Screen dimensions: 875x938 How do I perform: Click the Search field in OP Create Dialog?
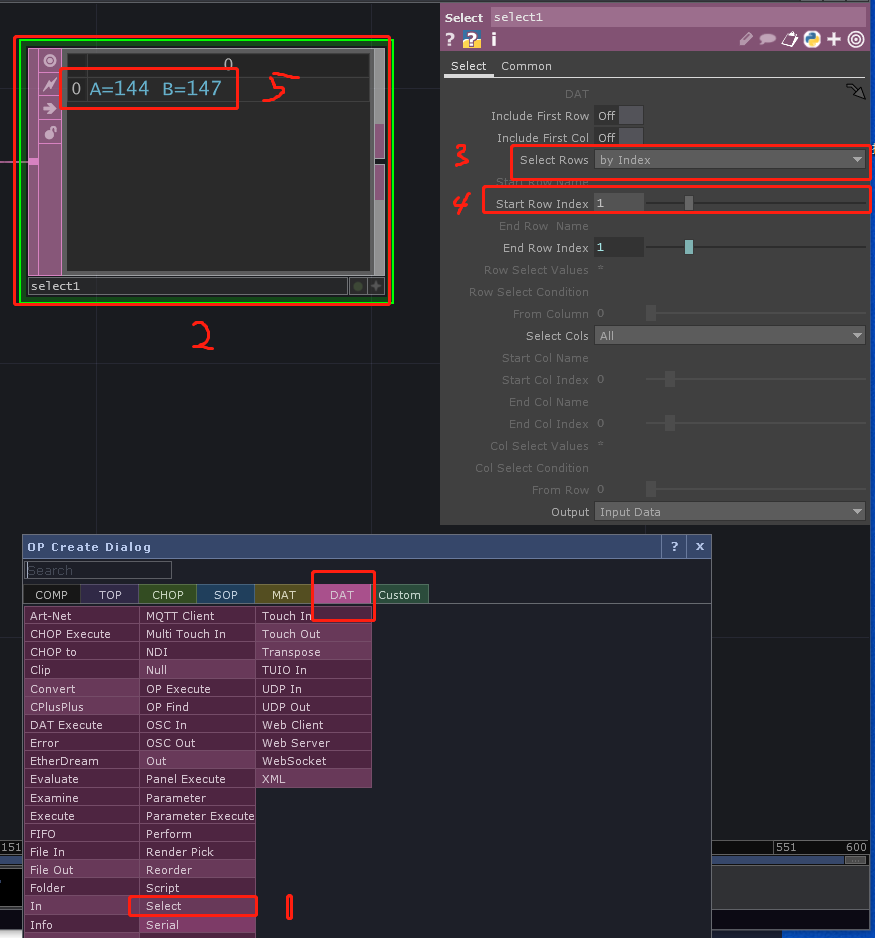[97, 569]
